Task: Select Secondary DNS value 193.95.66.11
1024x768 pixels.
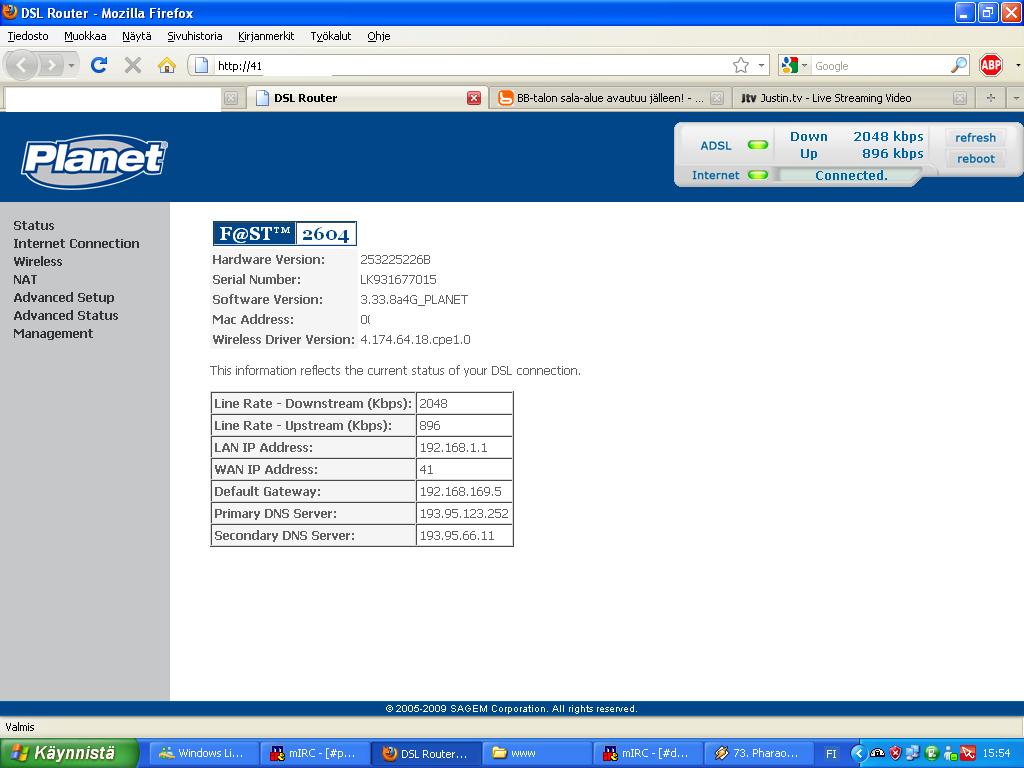Action: tap(456, 536)
